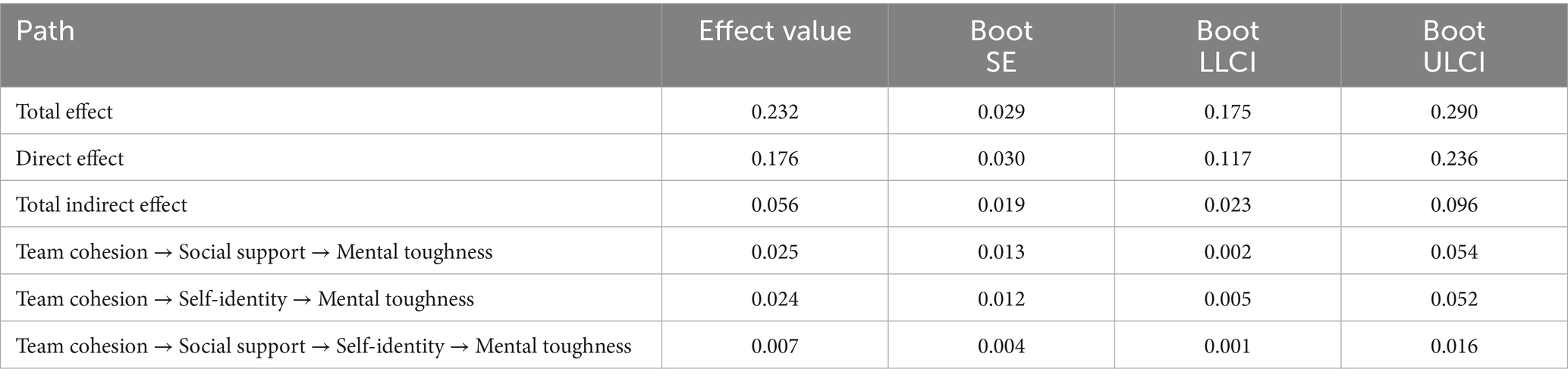Click Total indirect effect value 0.056
The height and width of the screenshot is (382, 1568).
[x=775, y=205]
